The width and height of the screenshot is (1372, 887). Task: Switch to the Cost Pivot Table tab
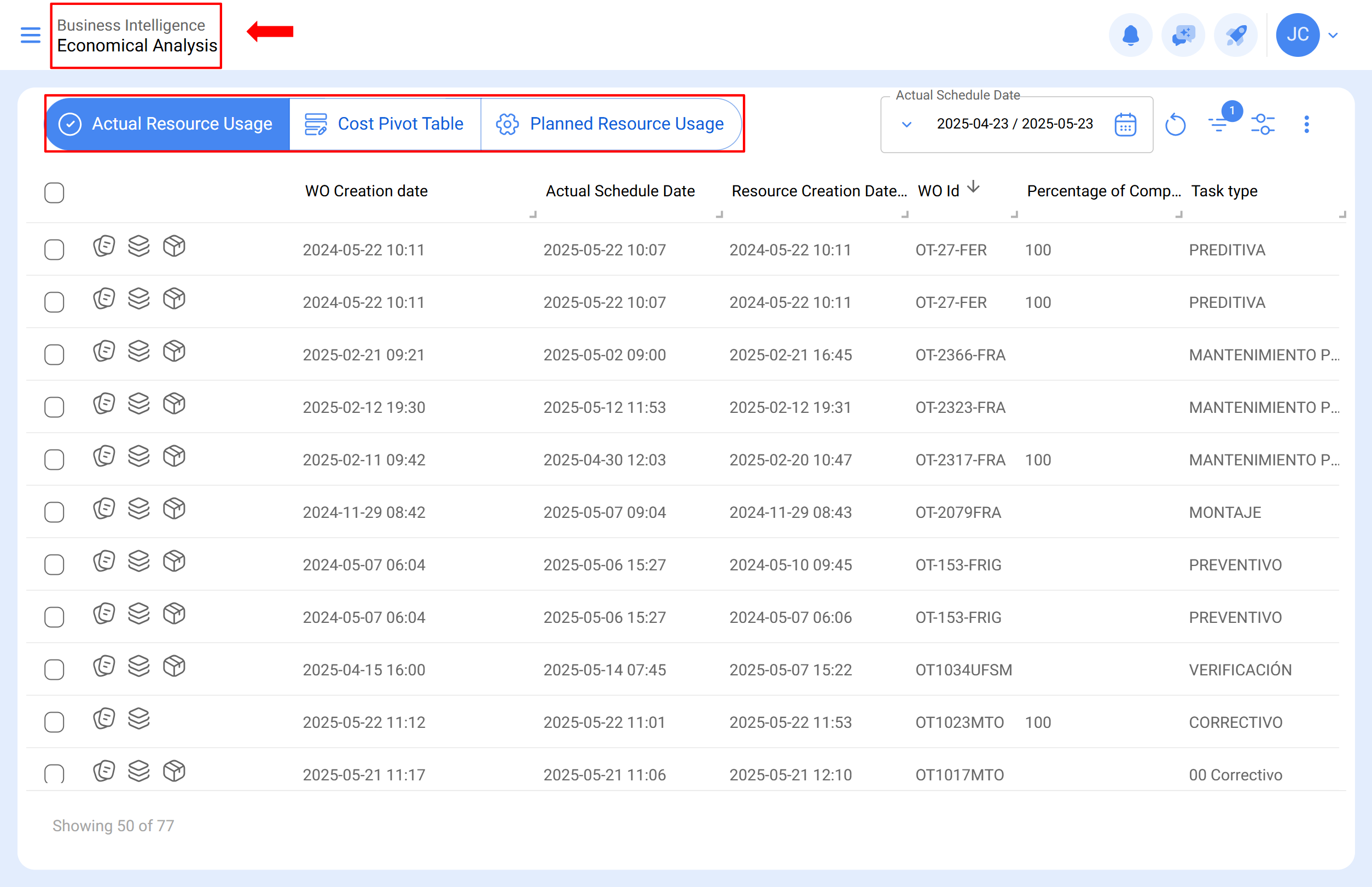coord(385,124)
